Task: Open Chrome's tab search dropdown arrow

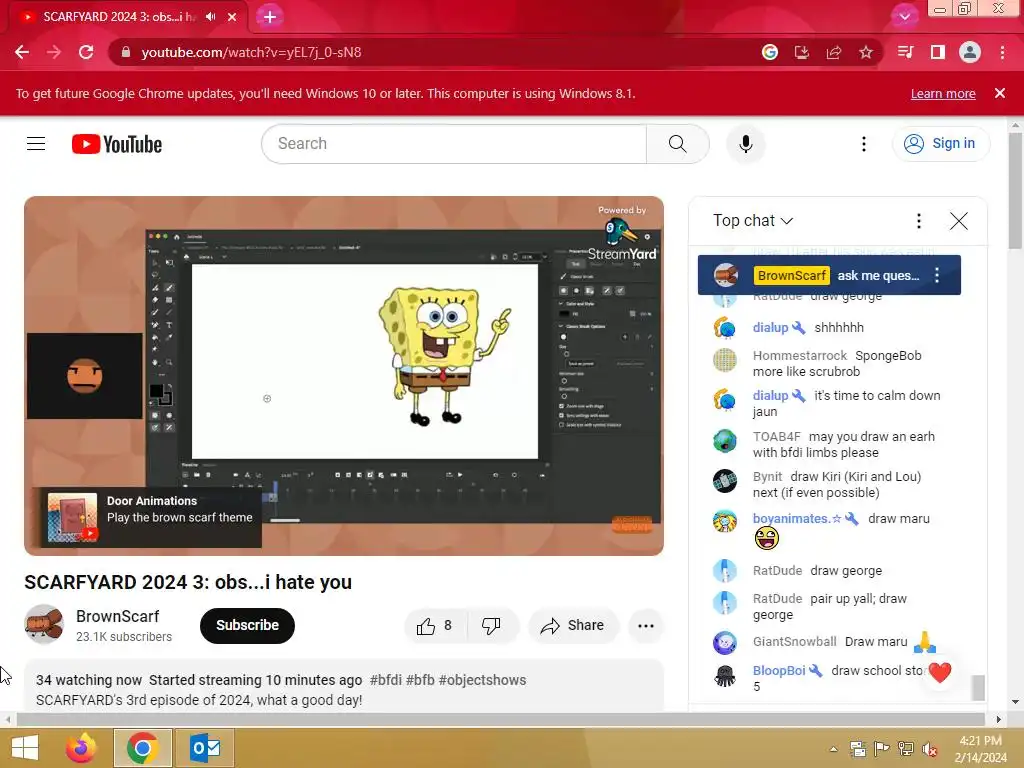Action: tap(904, 17)
